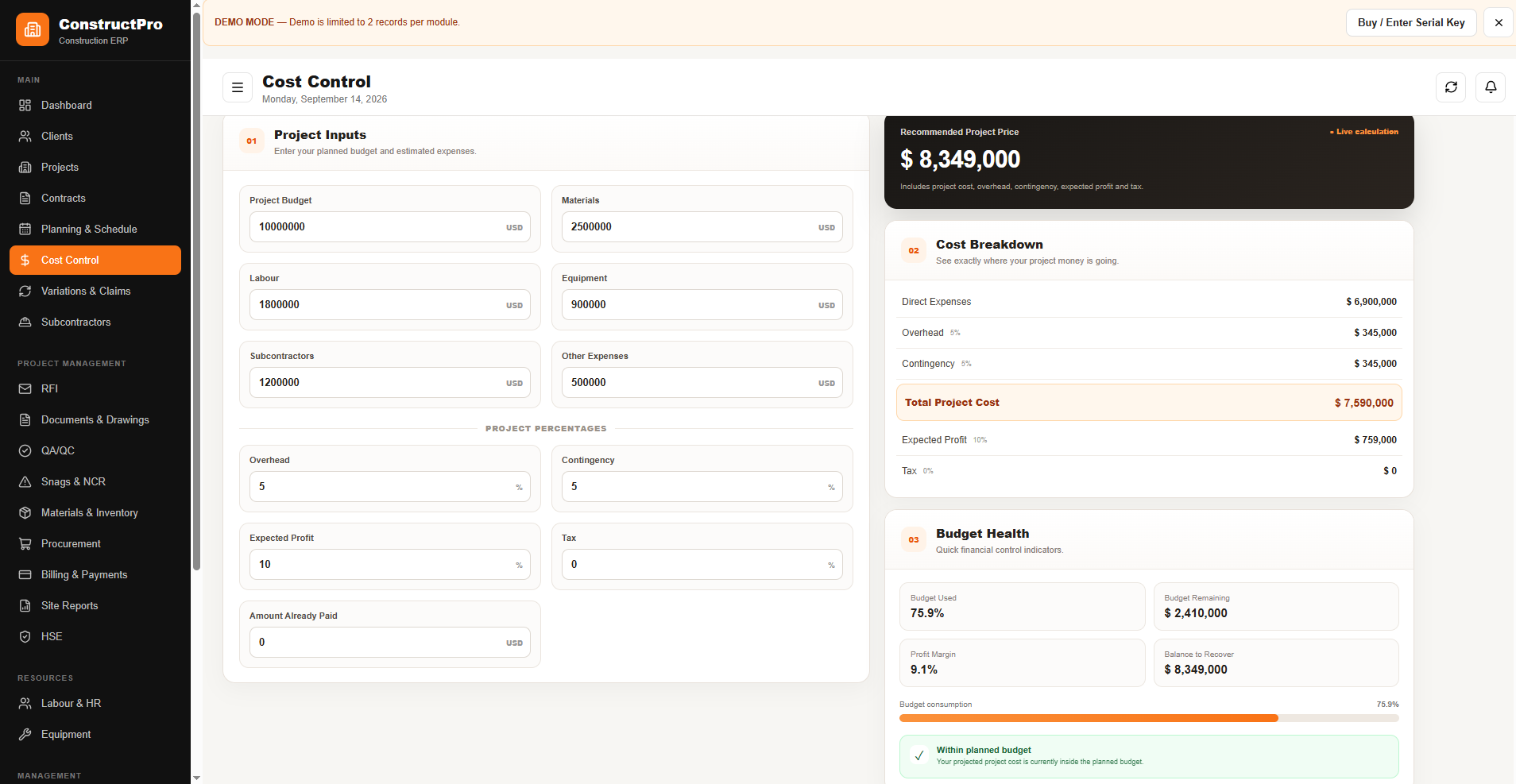Click the recommended price $ 8,349,000

960,160
